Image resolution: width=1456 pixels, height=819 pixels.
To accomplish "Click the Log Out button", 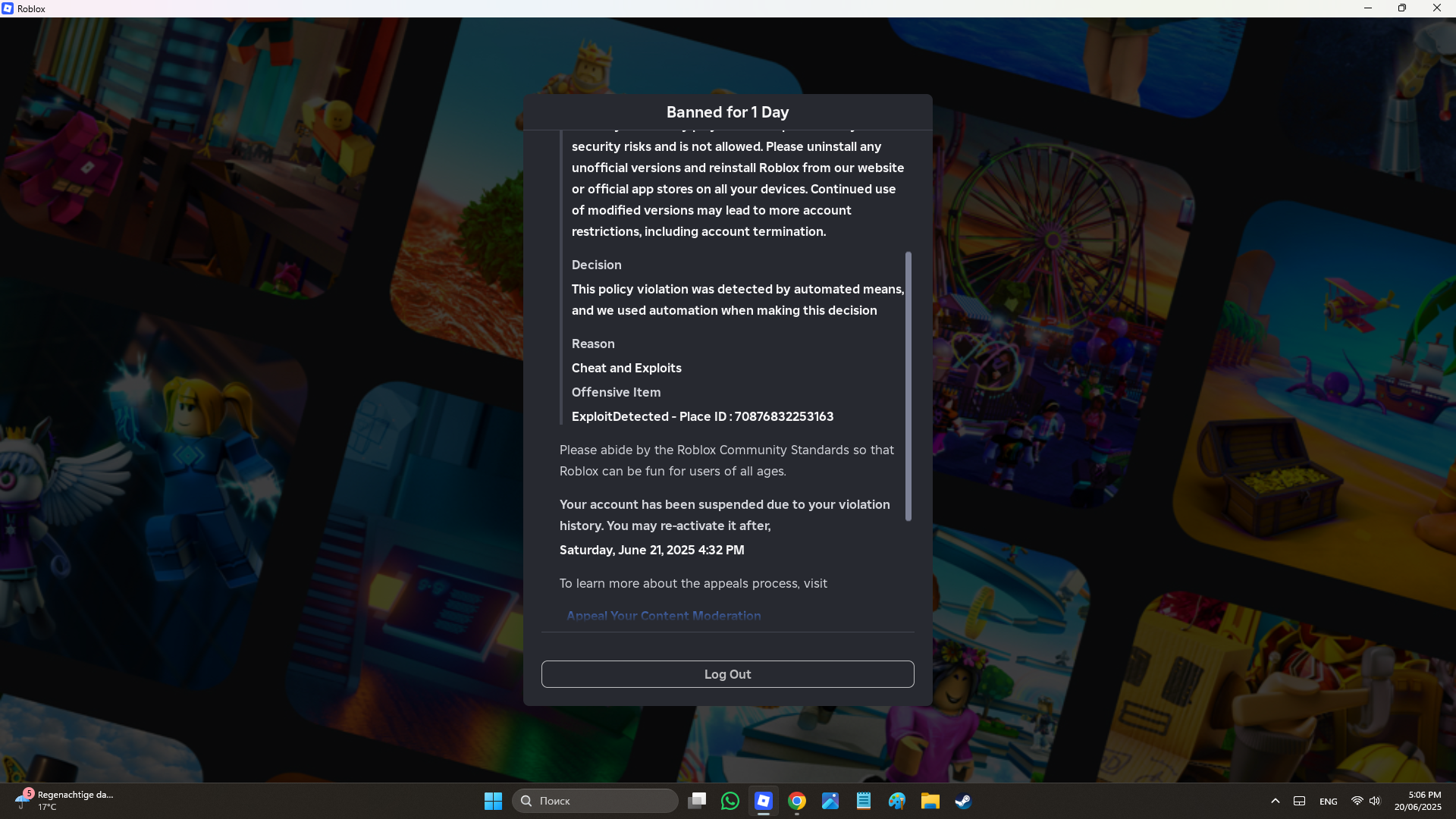I will tap(727, 674).
